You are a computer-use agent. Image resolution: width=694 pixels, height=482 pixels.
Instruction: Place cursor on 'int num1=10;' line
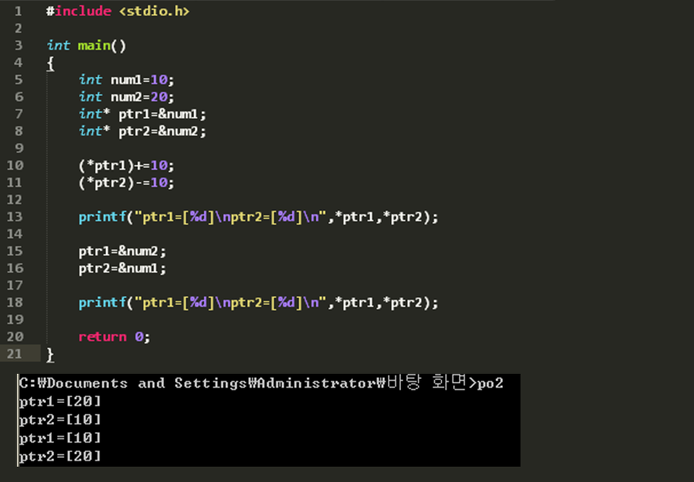(x=127, y=80)
